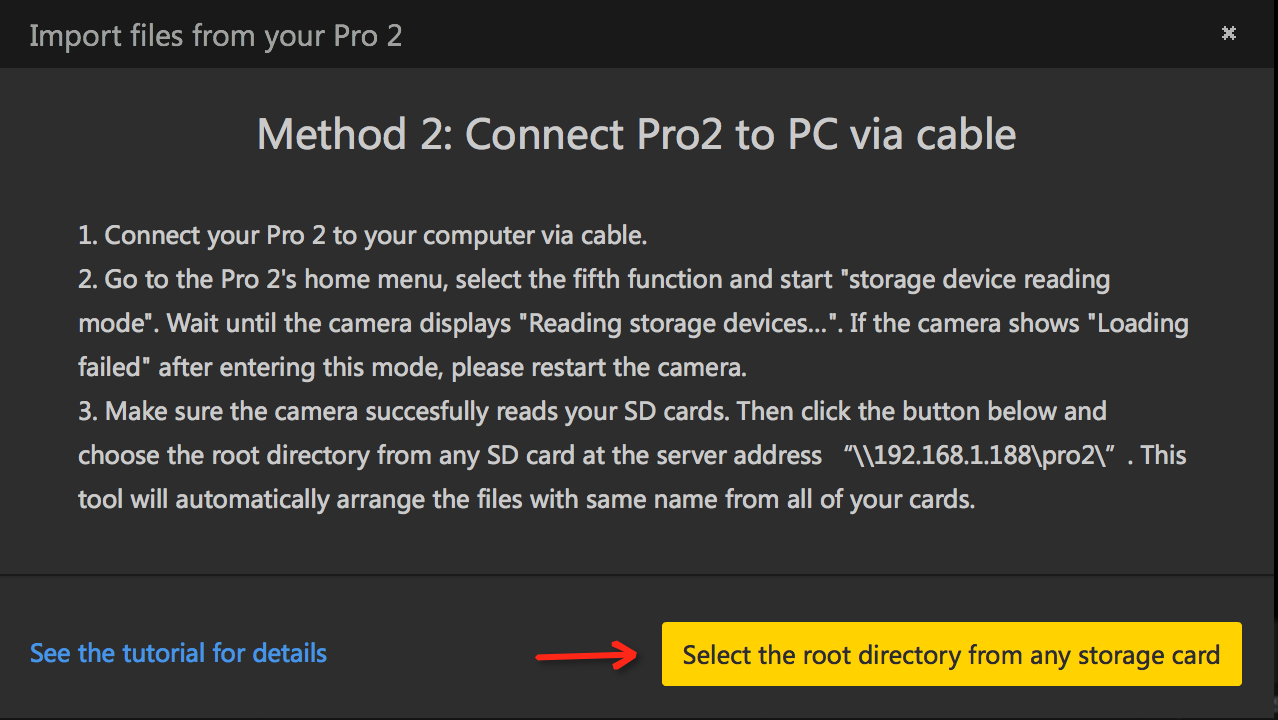Click the quoted 'storage device reading' text

point(979,279)
